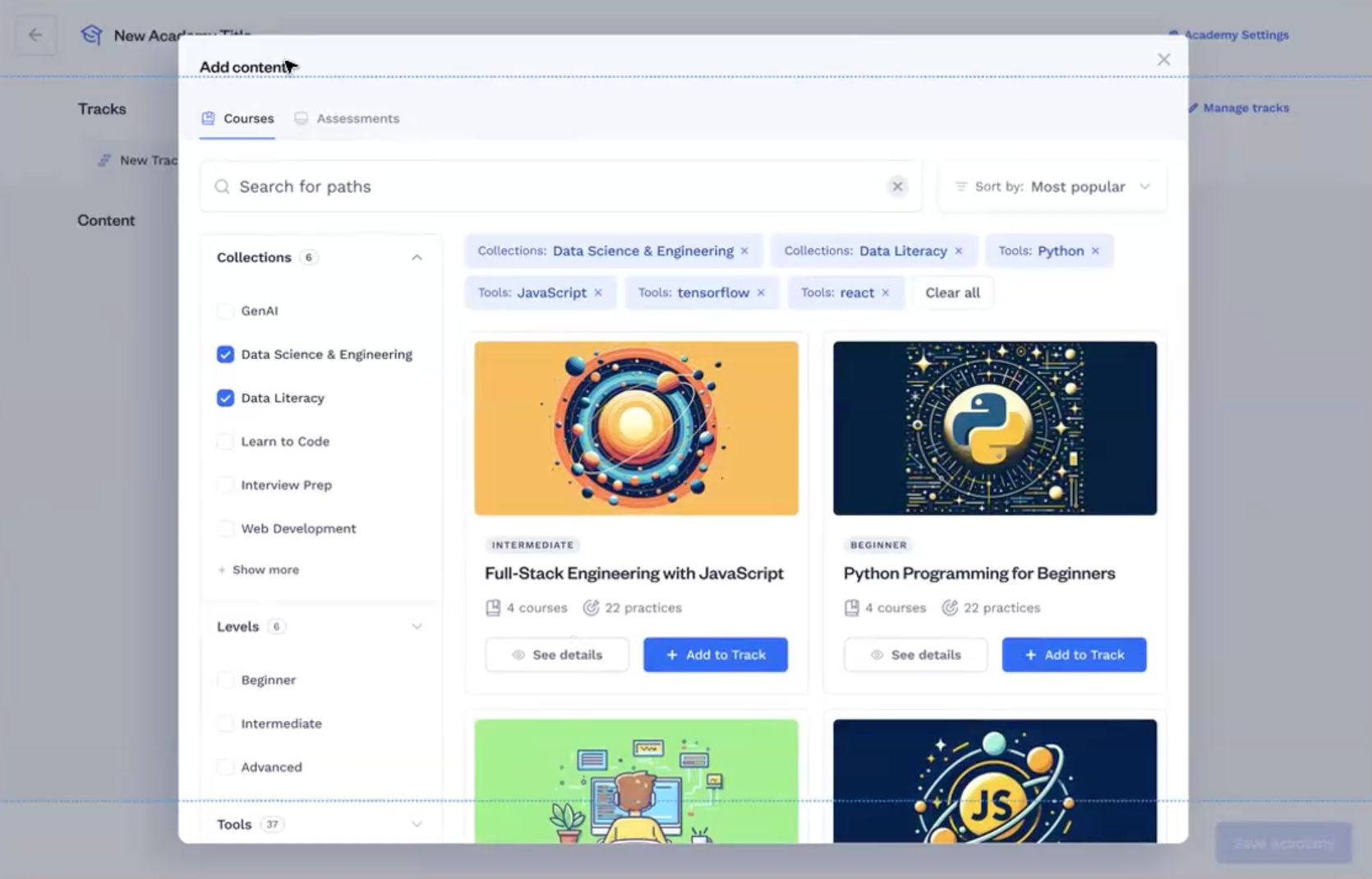The height and width of the screenshot is (879, 1372).
Task: Clear the search field using the X icon
Action: click(x=897, y=186)
